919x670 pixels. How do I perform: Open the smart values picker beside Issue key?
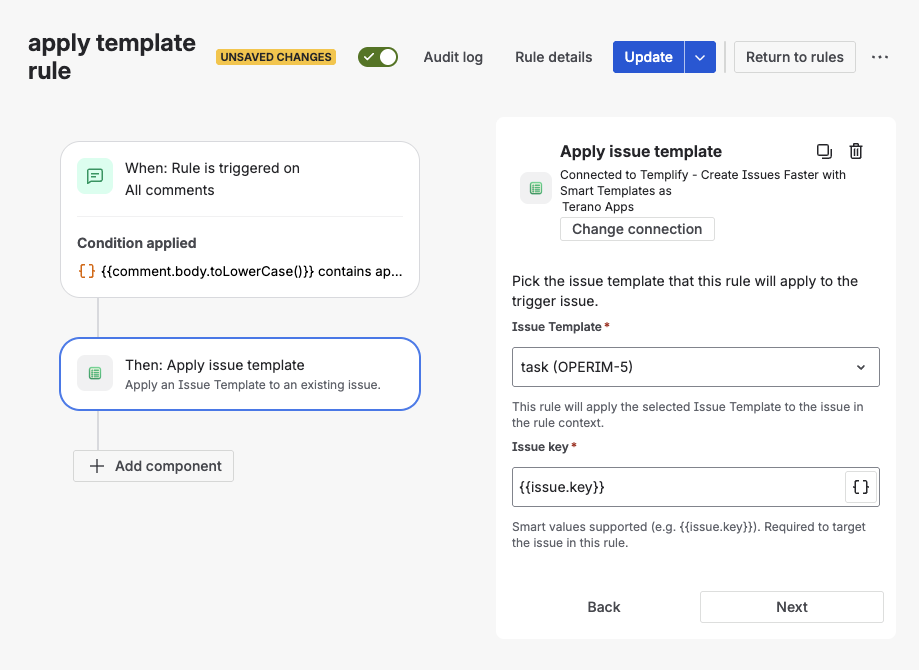pos(860,487)
